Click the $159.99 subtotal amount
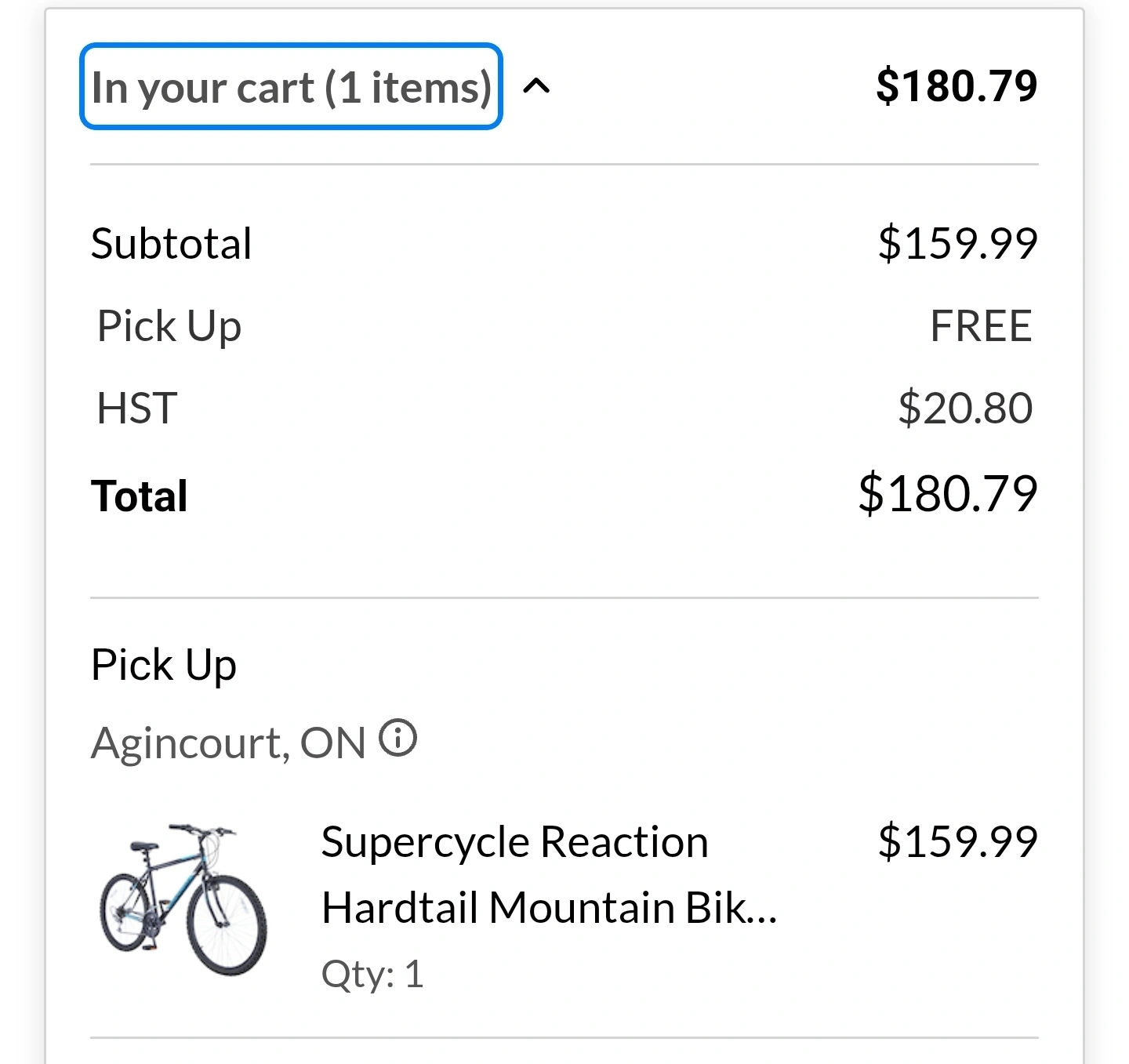1129x1064 pixels. 958,243
